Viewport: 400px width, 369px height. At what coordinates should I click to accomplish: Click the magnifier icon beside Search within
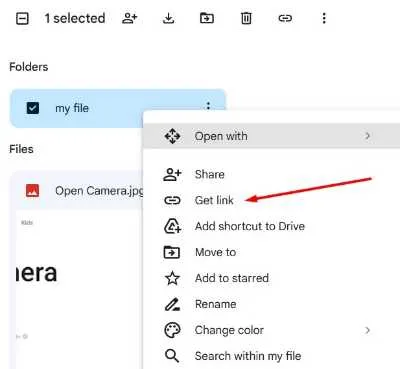172,356
